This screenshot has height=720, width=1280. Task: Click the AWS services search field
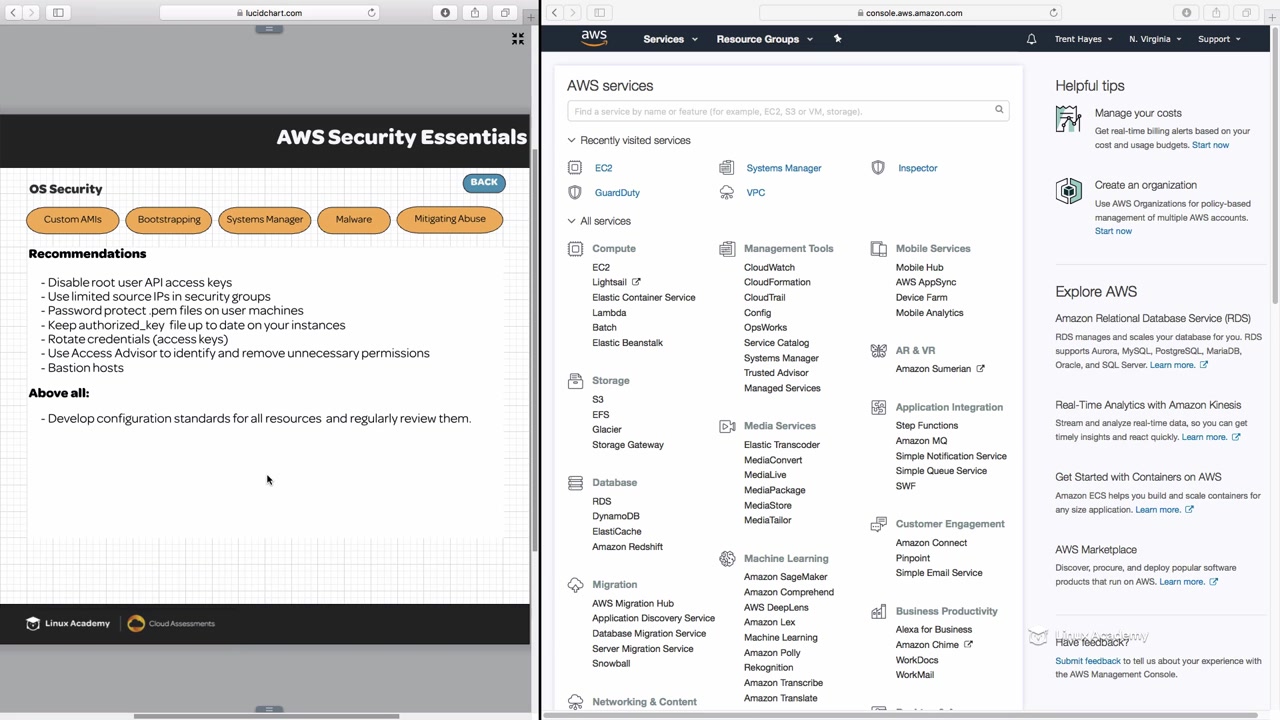coord(788,111)
